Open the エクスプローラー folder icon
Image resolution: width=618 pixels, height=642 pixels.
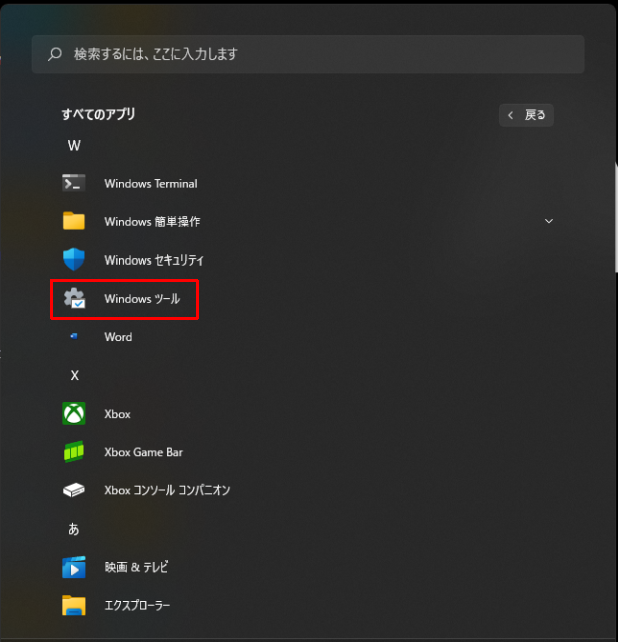[x=74, y=605]
